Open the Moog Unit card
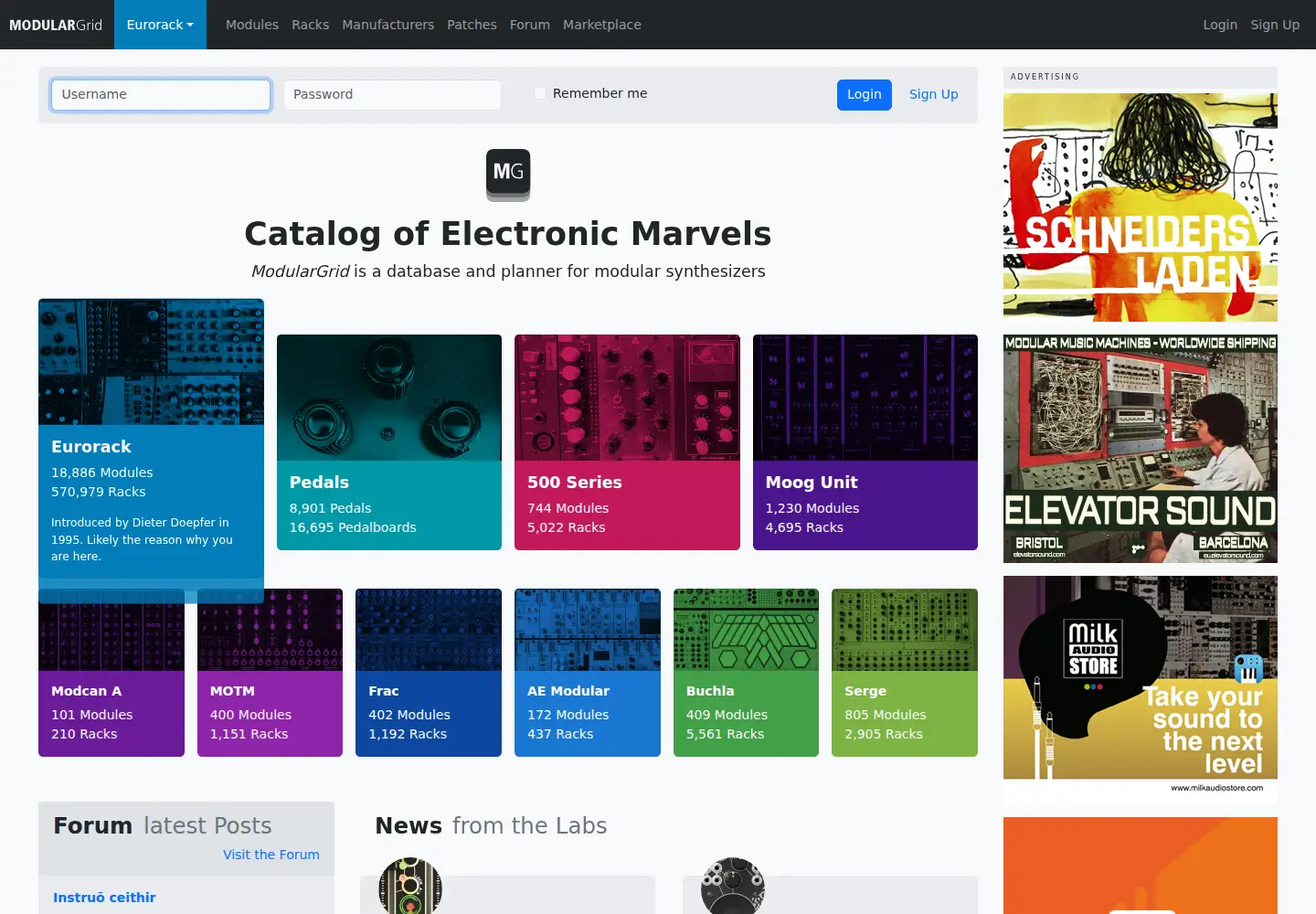Image resolution: width=1316 pixels, height=914 pixels. point(865,442)
